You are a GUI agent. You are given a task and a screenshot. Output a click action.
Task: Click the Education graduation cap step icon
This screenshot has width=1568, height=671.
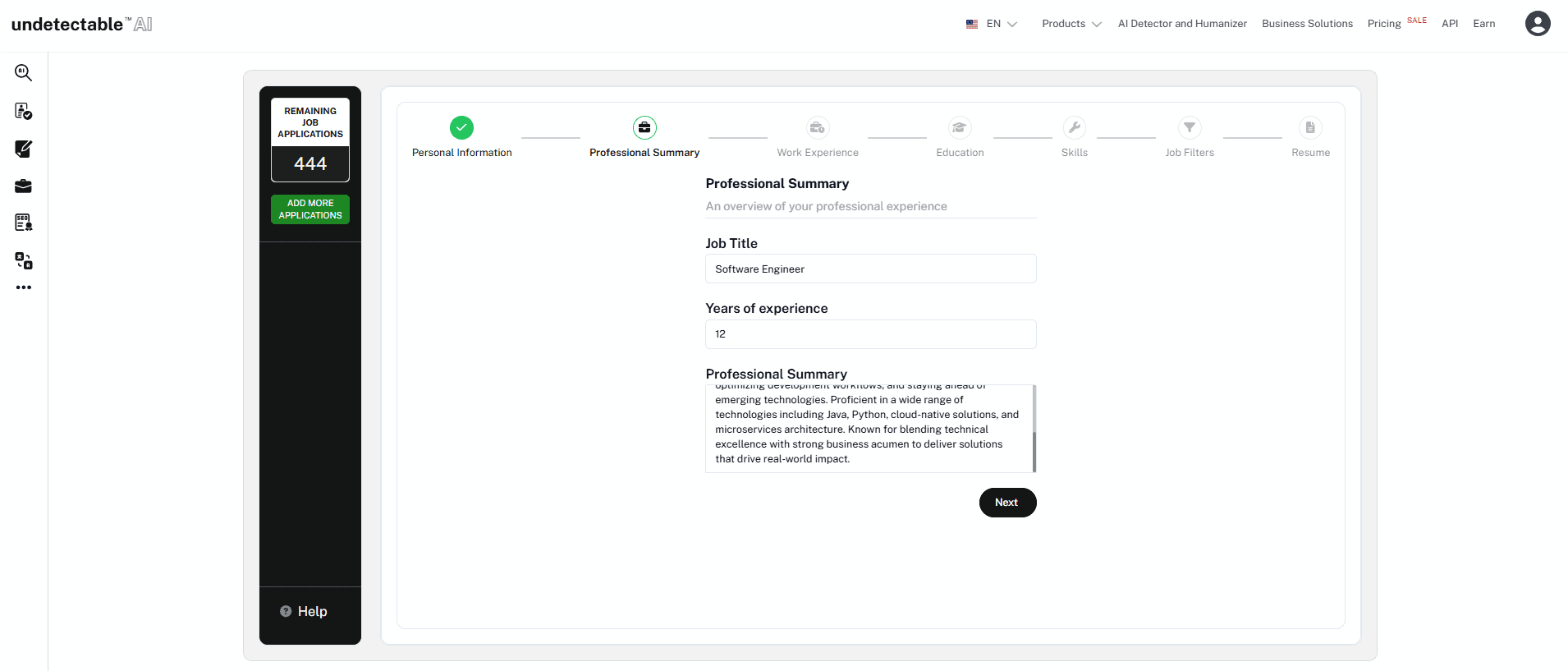pos(960,127)
